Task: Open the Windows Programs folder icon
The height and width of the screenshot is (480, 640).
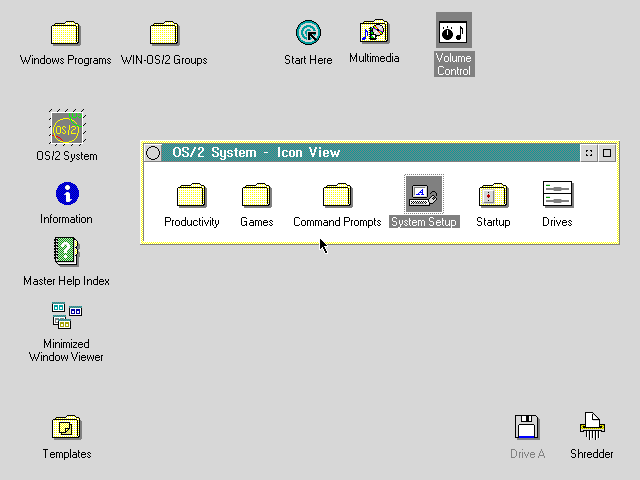Action: (x=65, y=33)
